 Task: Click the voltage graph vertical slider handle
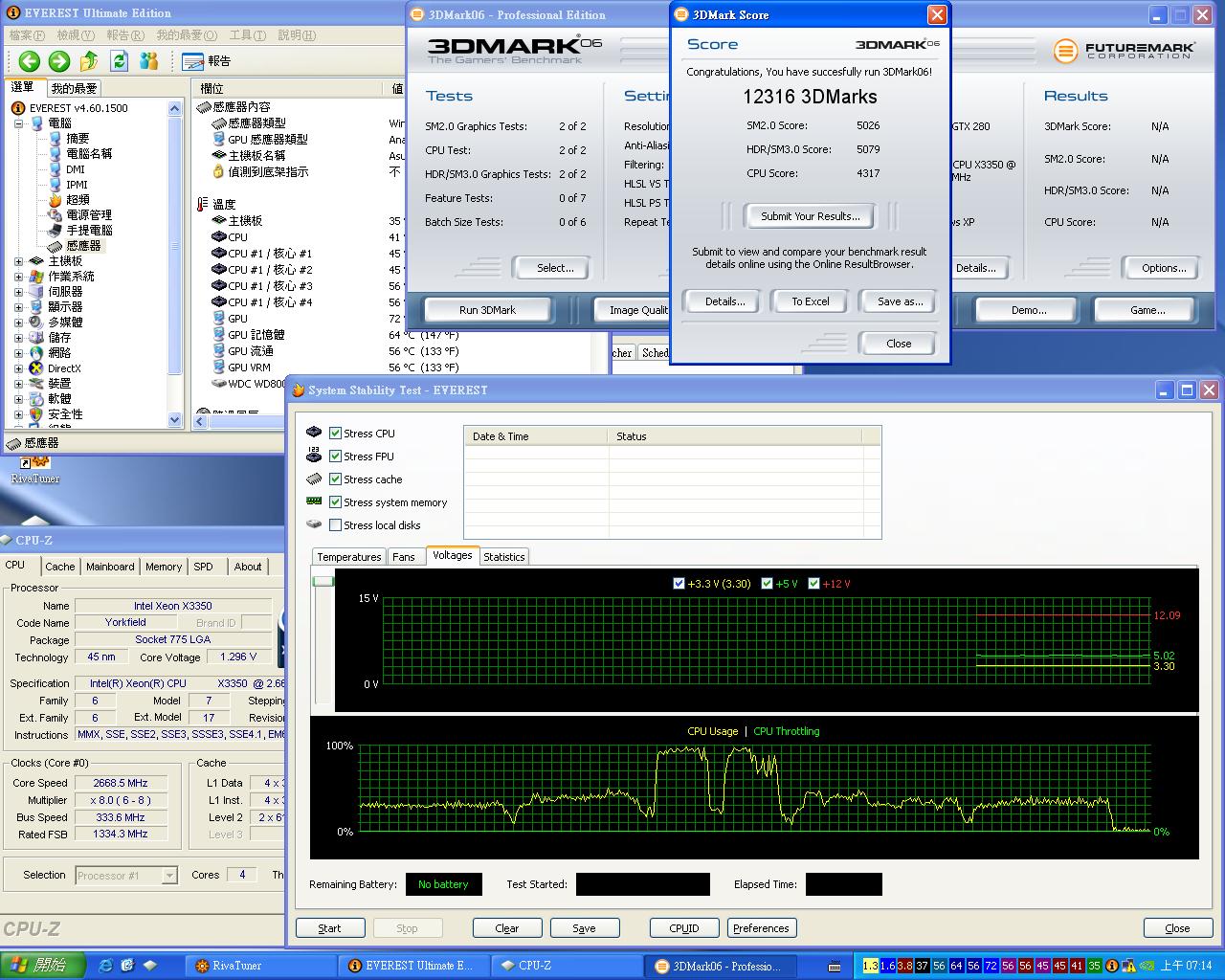323,581
